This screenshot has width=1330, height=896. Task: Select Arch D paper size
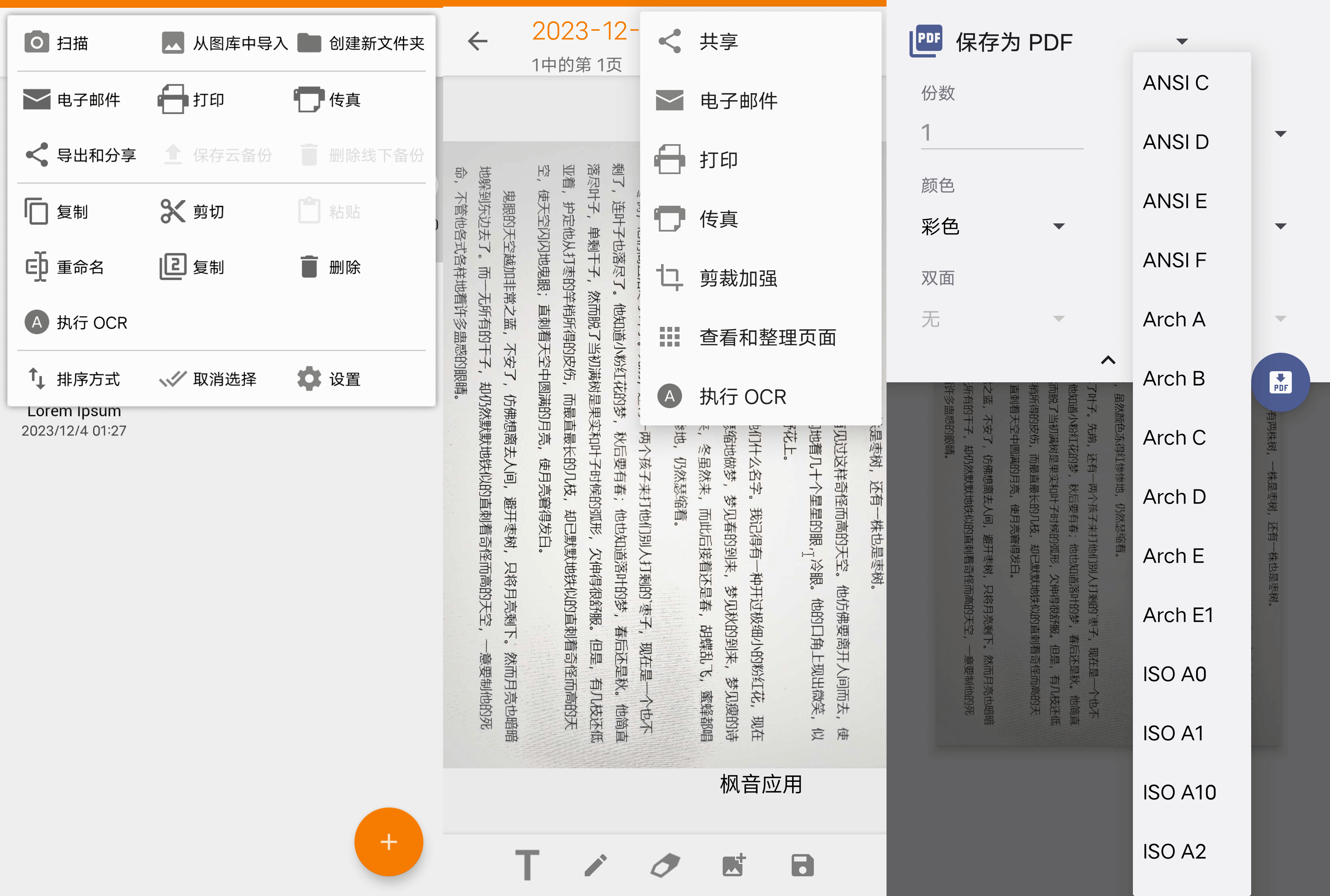[1191, 496]
